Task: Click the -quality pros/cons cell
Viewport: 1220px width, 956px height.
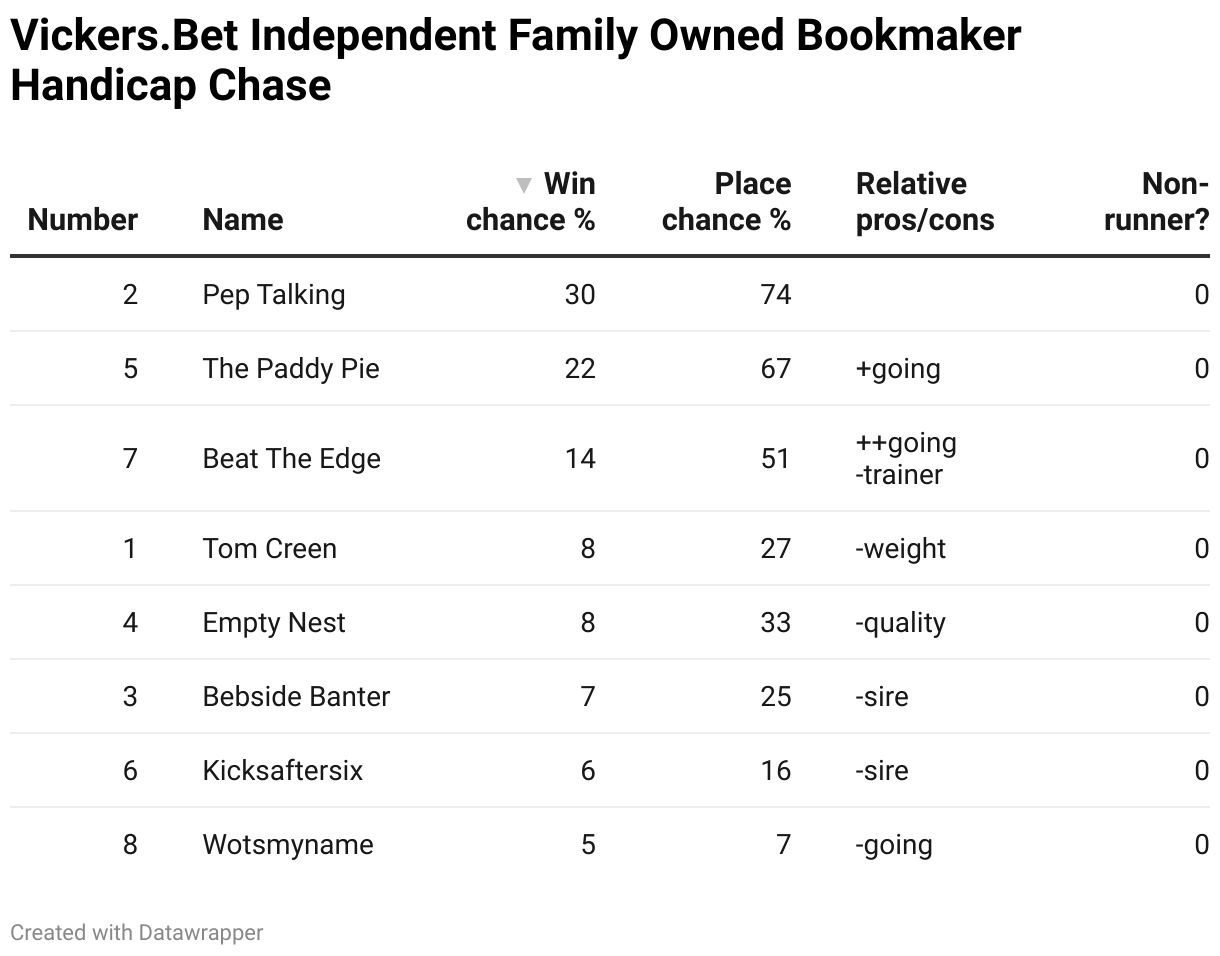Action: pyautogui.click(x=901, y=623)
